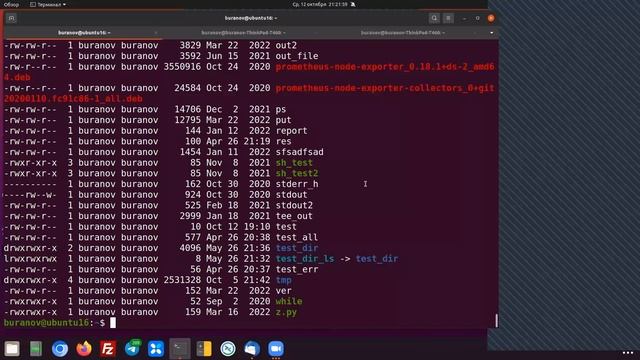640x360 pixels.
Task: Open the Files manager from the dock
Action: (x=12, y=349)
